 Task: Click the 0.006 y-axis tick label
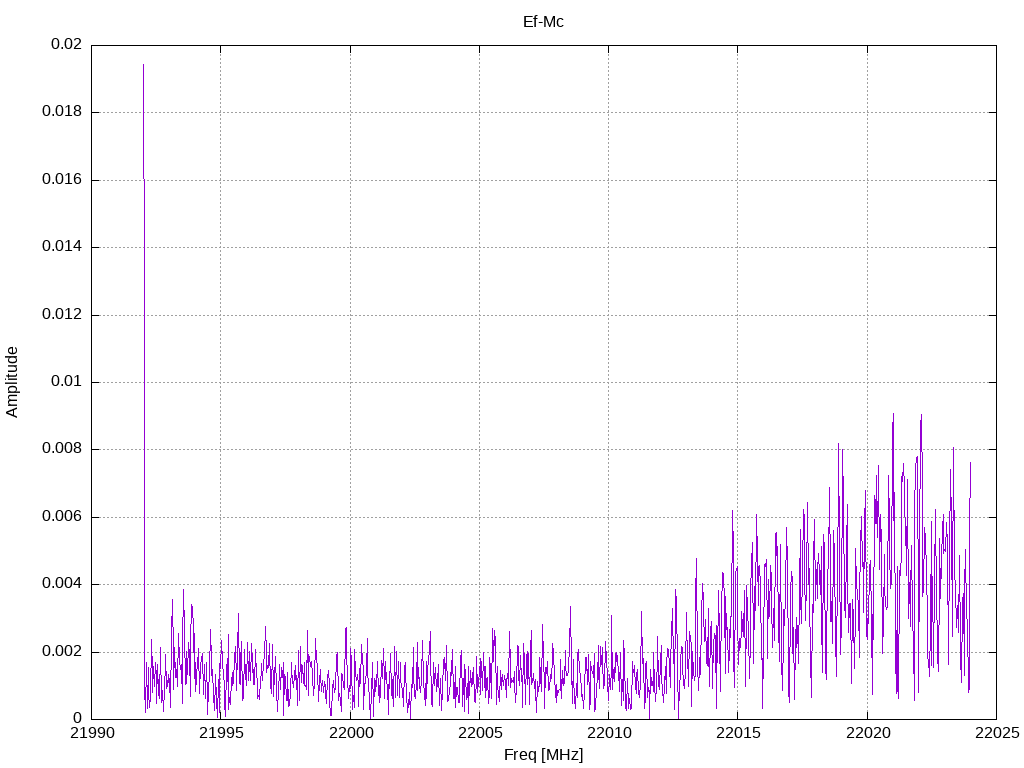click(62, 517)
